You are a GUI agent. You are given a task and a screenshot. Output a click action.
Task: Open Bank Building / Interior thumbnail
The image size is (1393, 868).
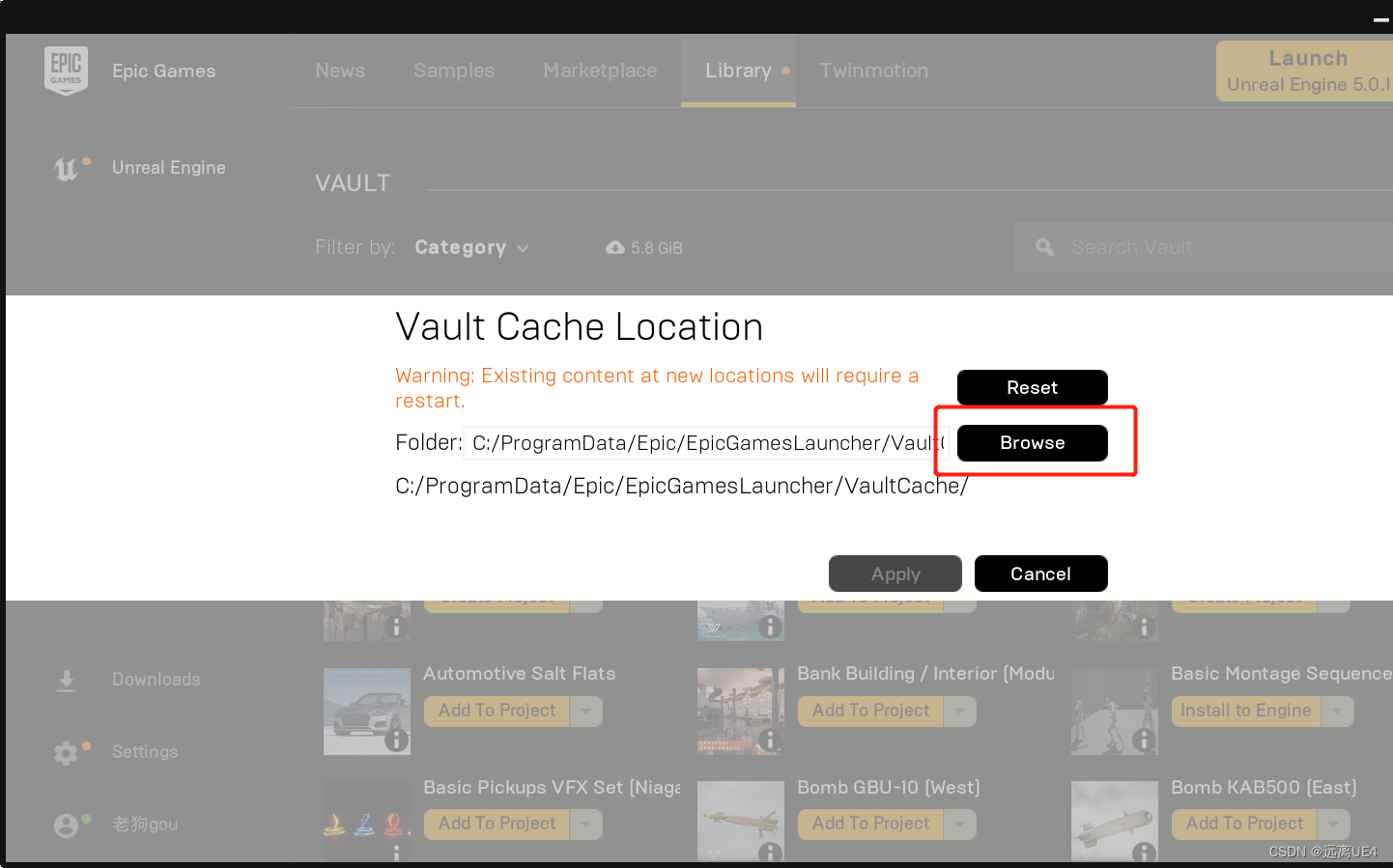point(741,712)
